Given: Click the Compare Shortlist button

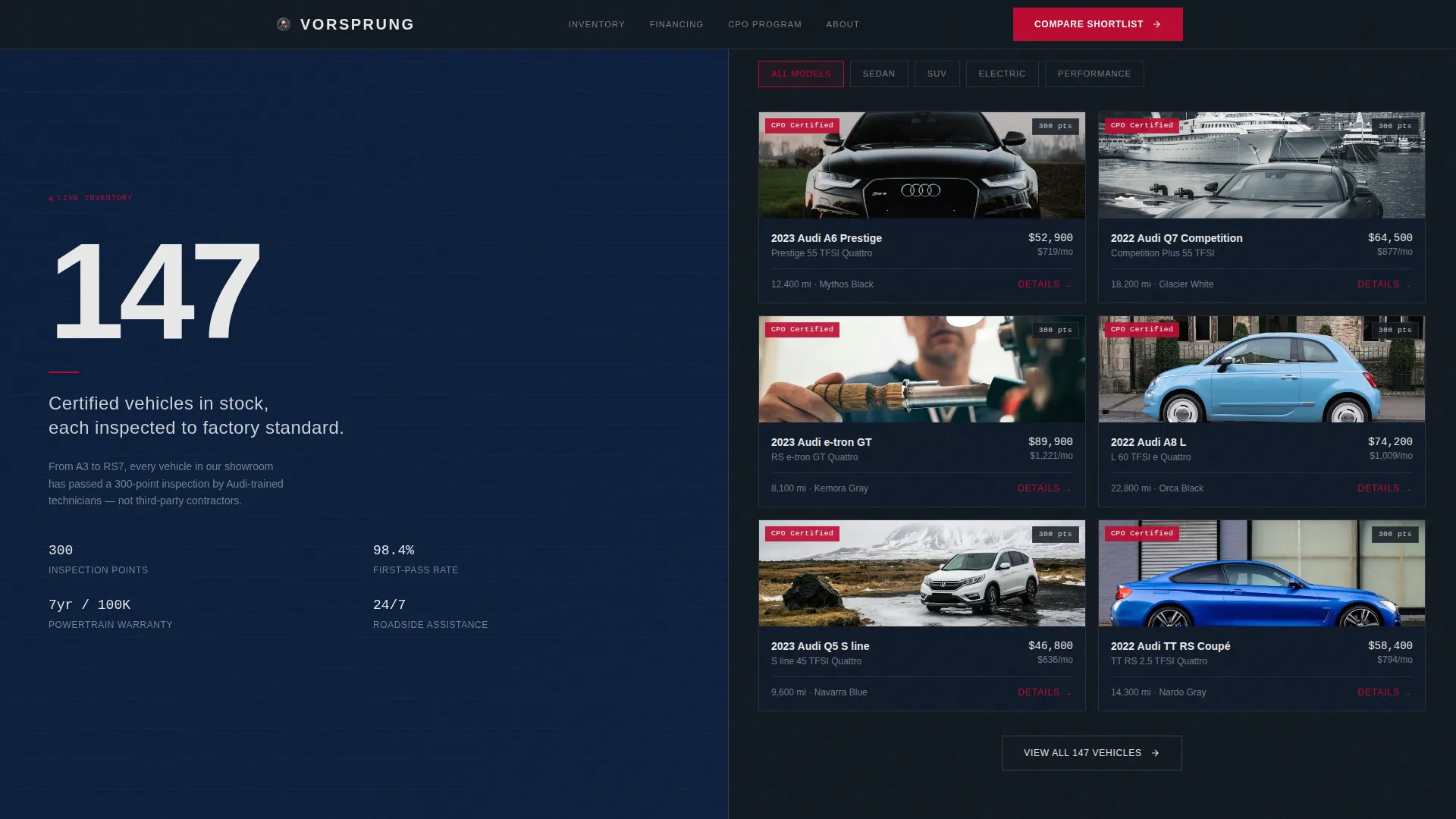Looking at the screenshot, I should tap(1097, 24).
